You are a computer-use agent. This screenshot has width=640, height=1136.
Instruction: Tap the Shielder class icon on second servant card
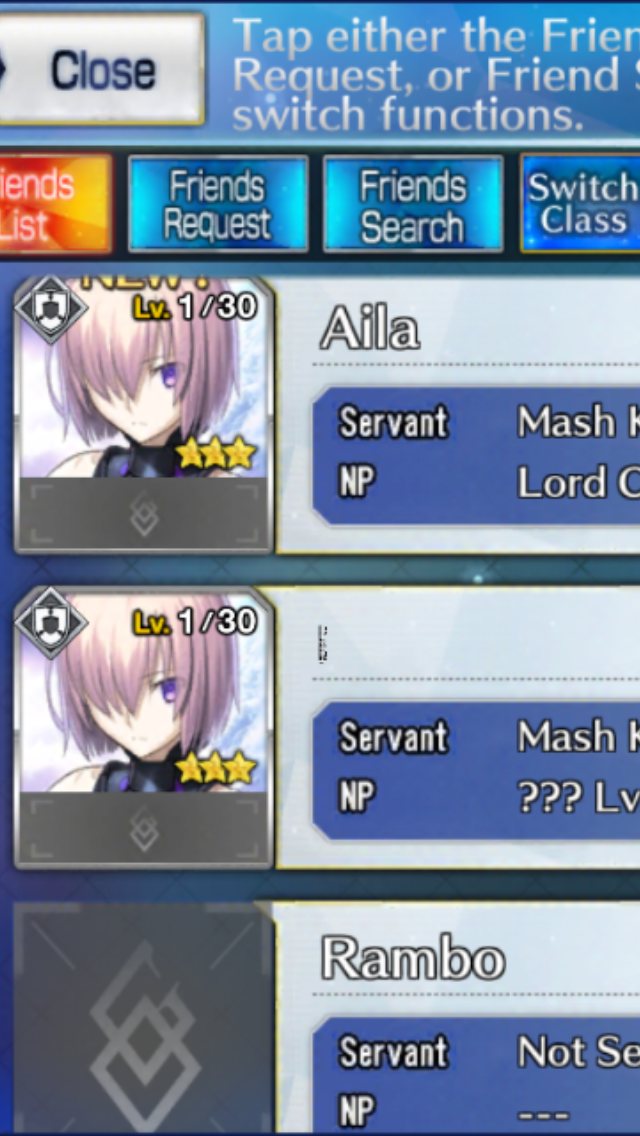point(50,622)
